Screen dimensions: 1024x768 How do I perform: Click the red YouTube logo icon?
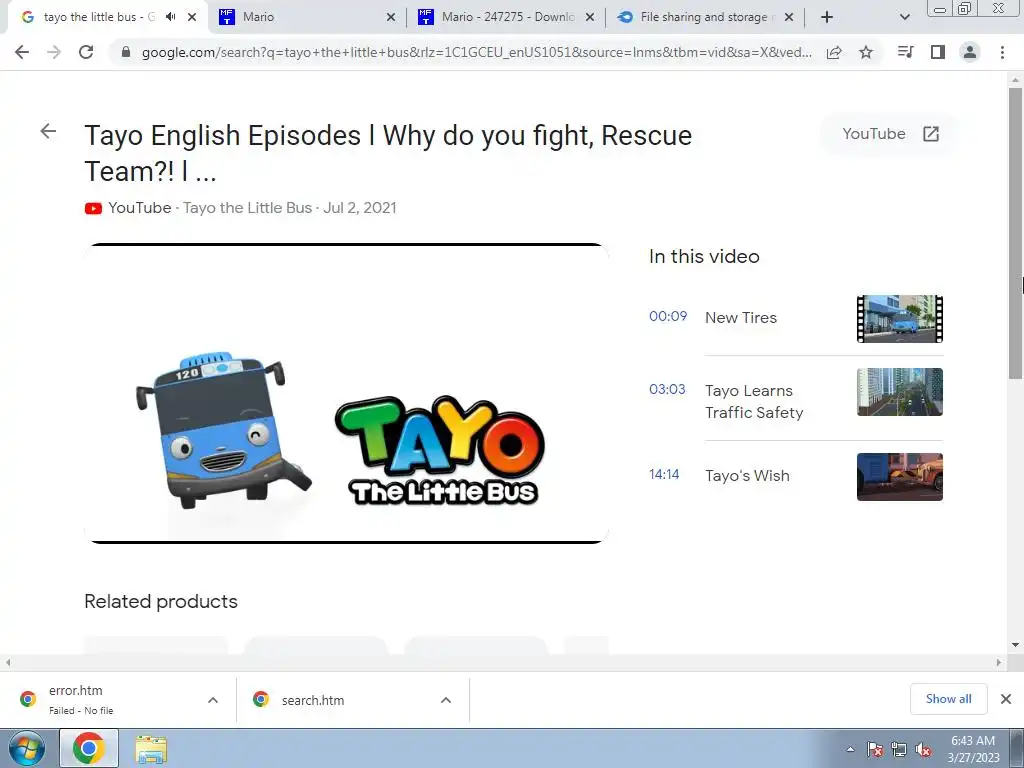pyautogui.click(x=93, y=208)
